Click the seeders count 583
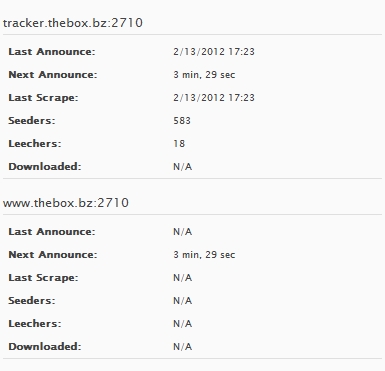 pos(182,120)
